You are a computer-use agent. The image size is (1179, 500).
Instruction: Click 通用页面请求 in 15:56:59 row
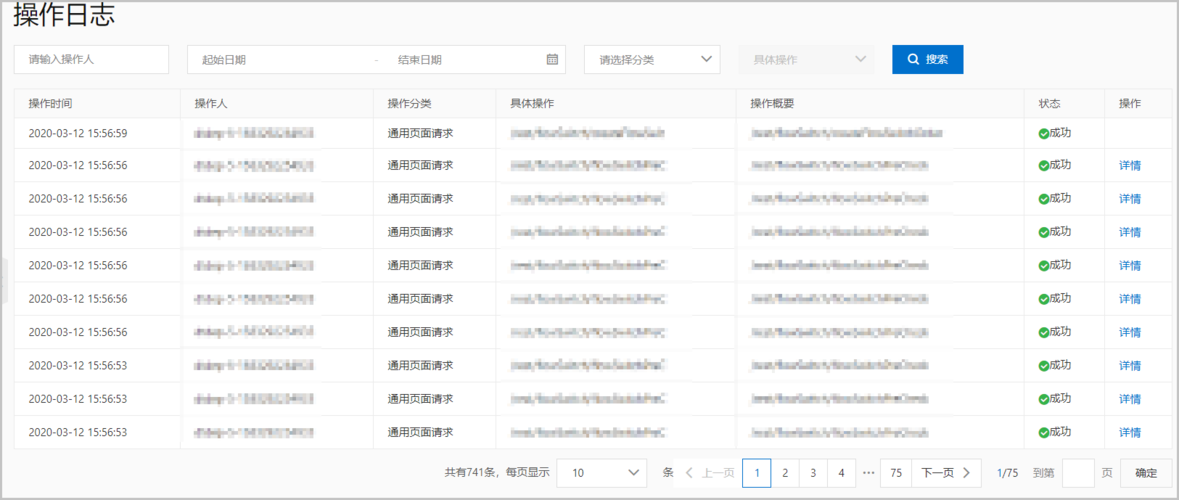pyautogui.click(x=420, y=133)
